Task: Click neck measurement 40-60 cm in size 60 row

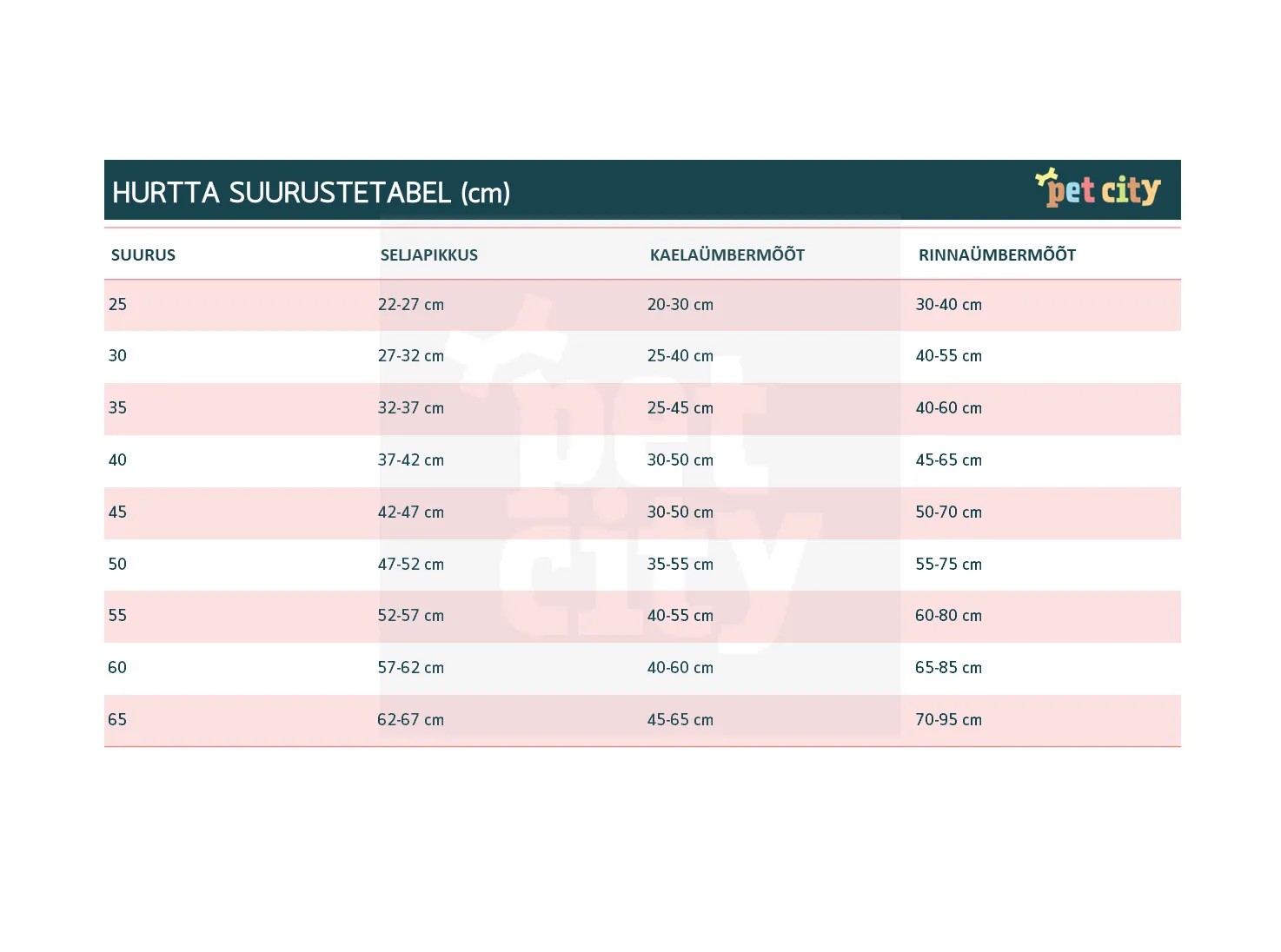Action: point(680,668)
